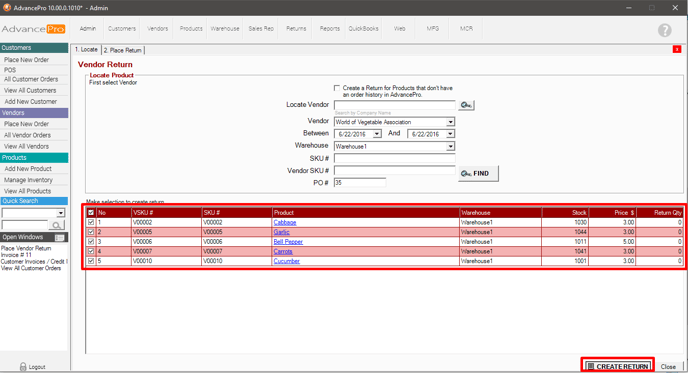This screenshot has height=373, width=688.
Task: Click View All Products in sidebar
Action: tap(27, 191)
